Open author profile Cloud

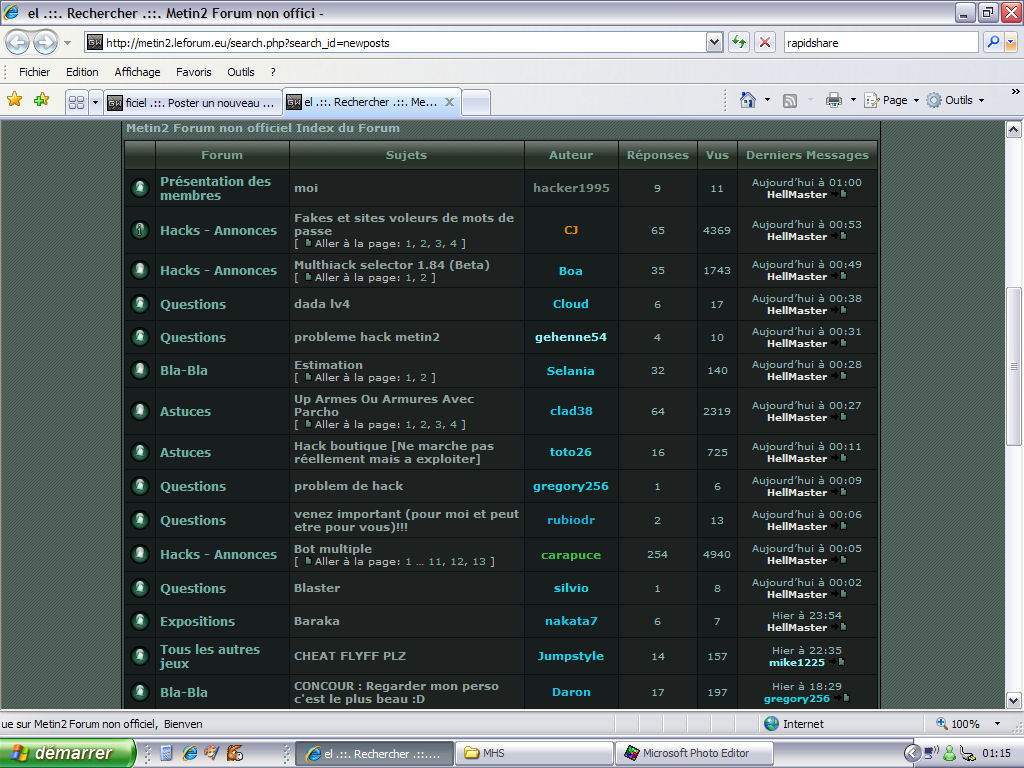coord(570,304)
